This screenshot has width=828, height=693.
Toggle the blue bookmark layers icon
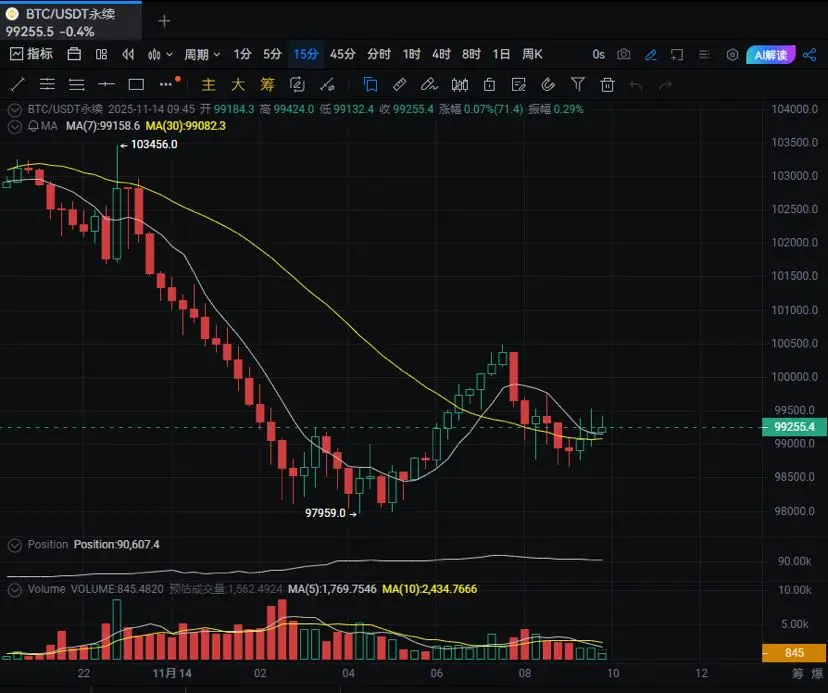click(370, 85)
